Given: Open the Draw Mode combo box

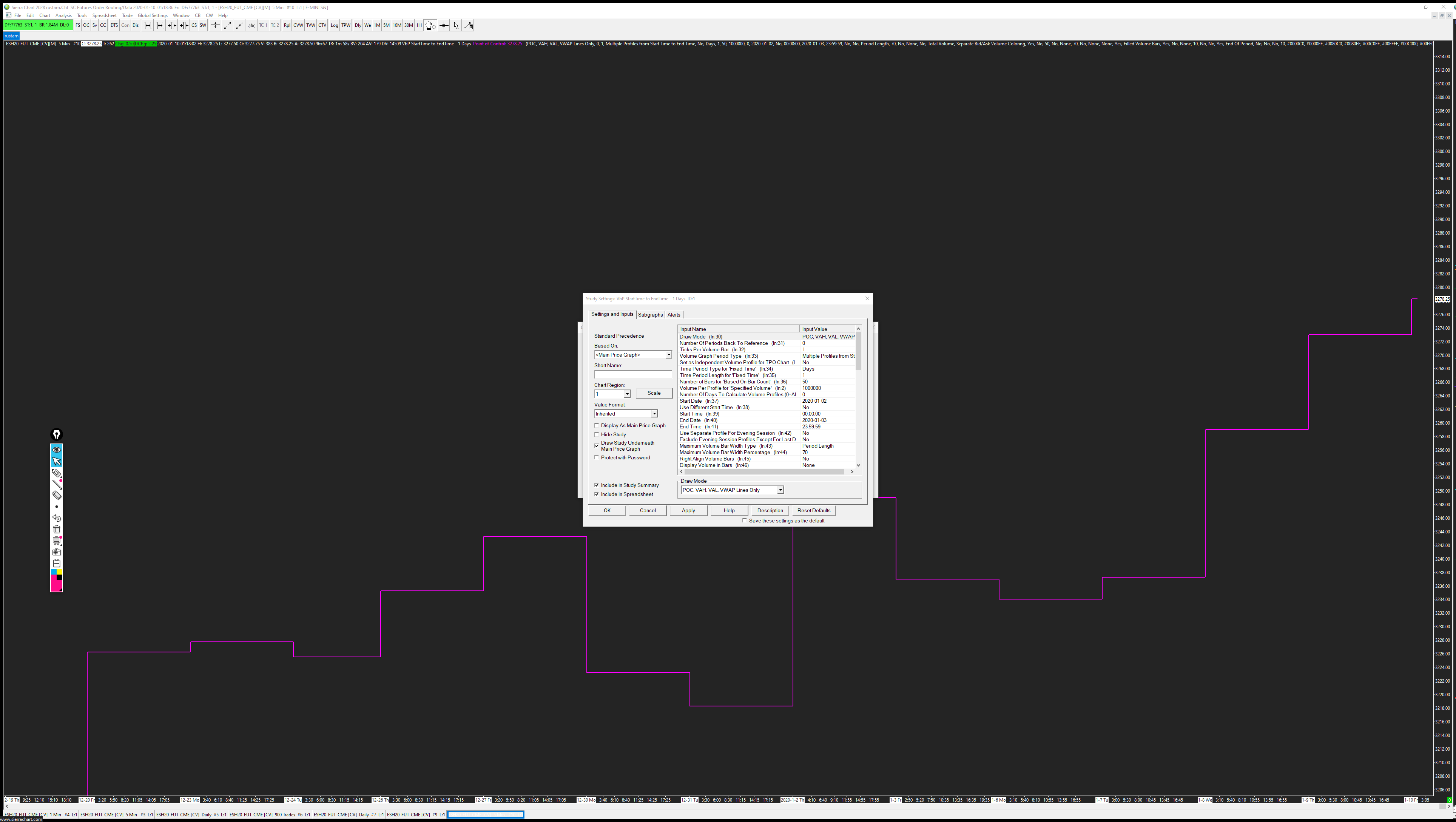Looking at the screenshot, I should 780,490.
